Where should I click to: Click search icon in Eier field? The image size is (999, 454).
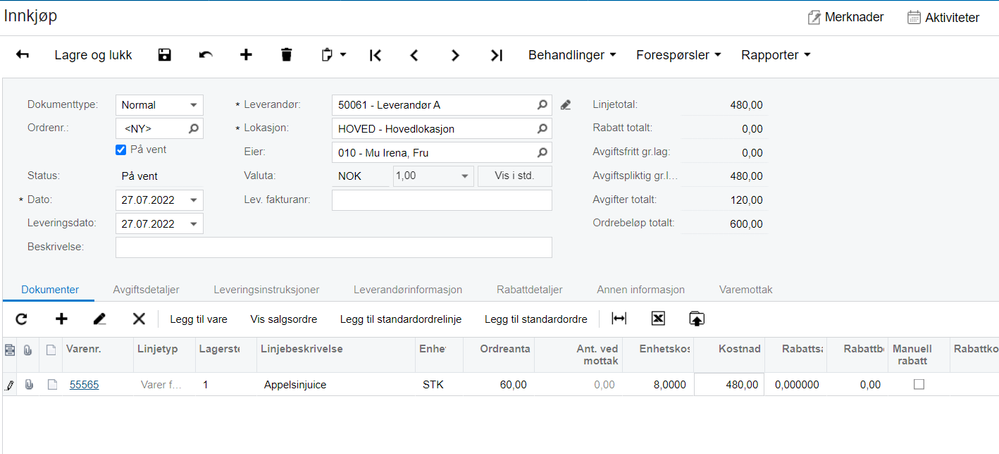[x=542, y=152]
